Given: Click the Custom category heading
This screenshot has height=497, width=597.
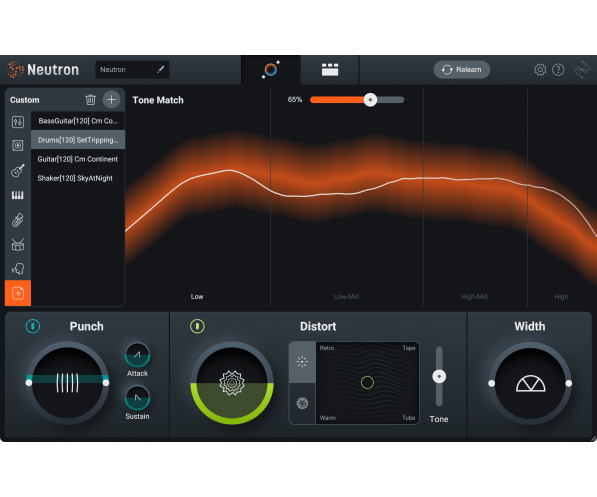Looking at the screenshot, I should click(x=25, y=100).
